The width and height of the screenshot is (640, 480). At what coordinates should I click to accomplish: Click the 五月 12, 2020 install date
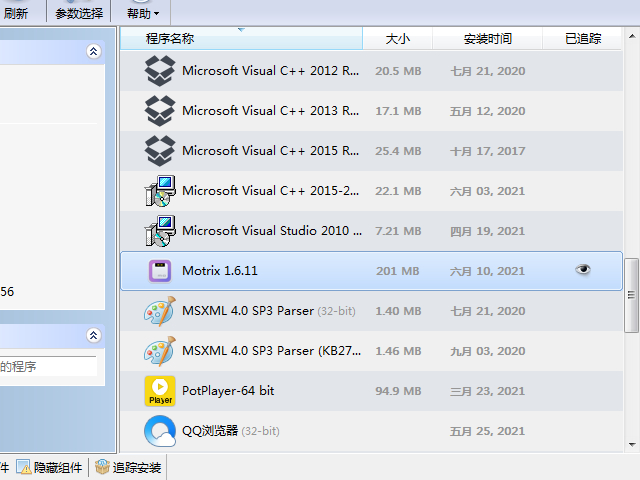pyautogui.click(x=487, y=111)
